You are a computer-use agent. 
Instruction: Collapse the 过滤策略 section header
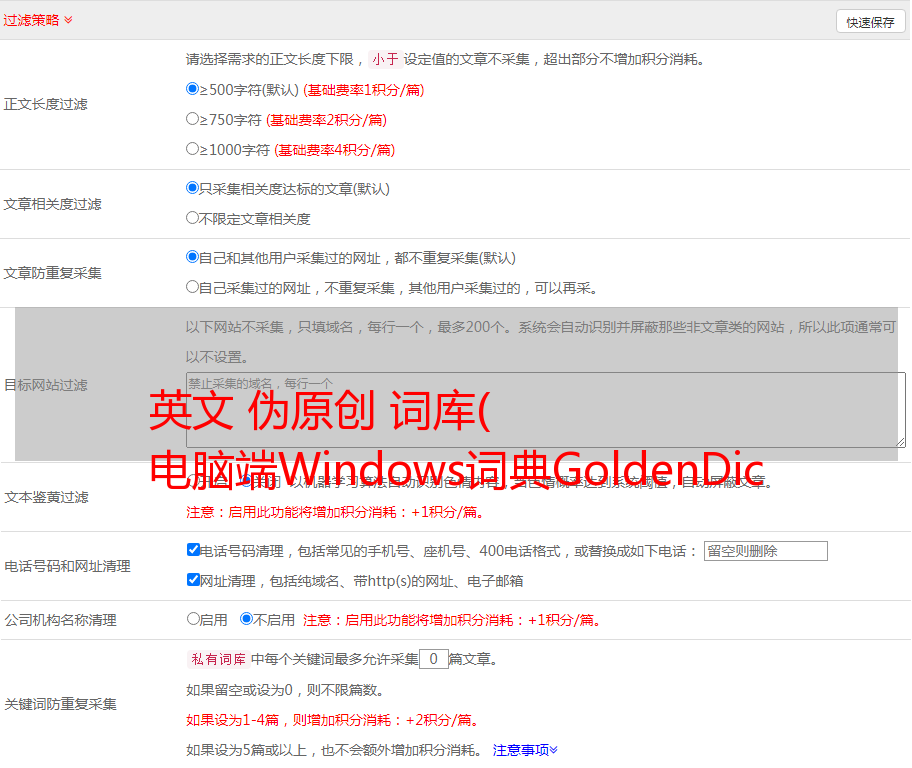tap(38, 20)
